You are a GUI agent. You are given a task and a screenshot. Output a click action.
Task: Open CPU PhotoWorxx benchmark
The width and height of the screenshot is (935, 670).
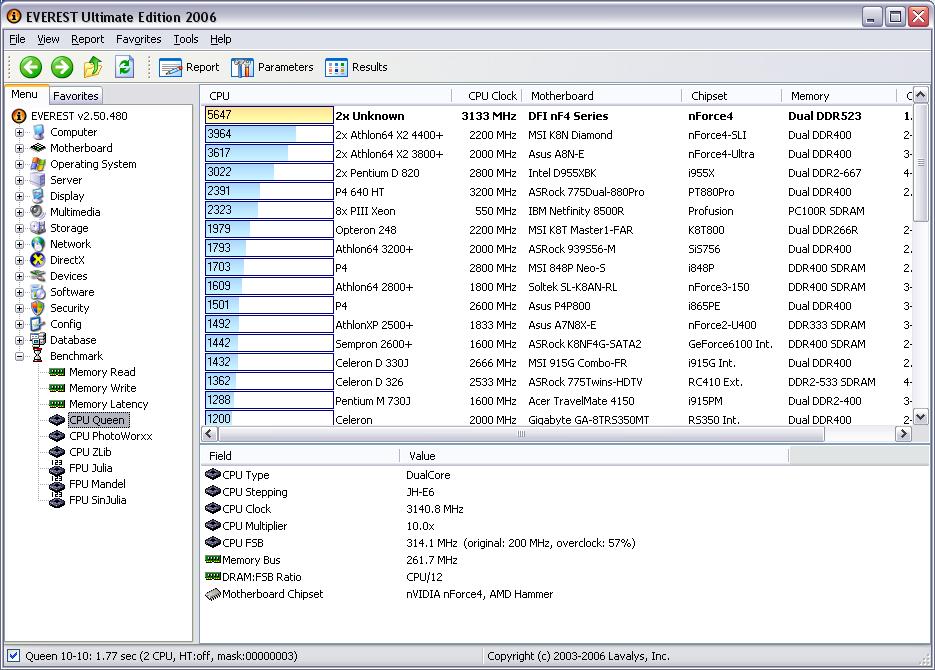point(111,436)
